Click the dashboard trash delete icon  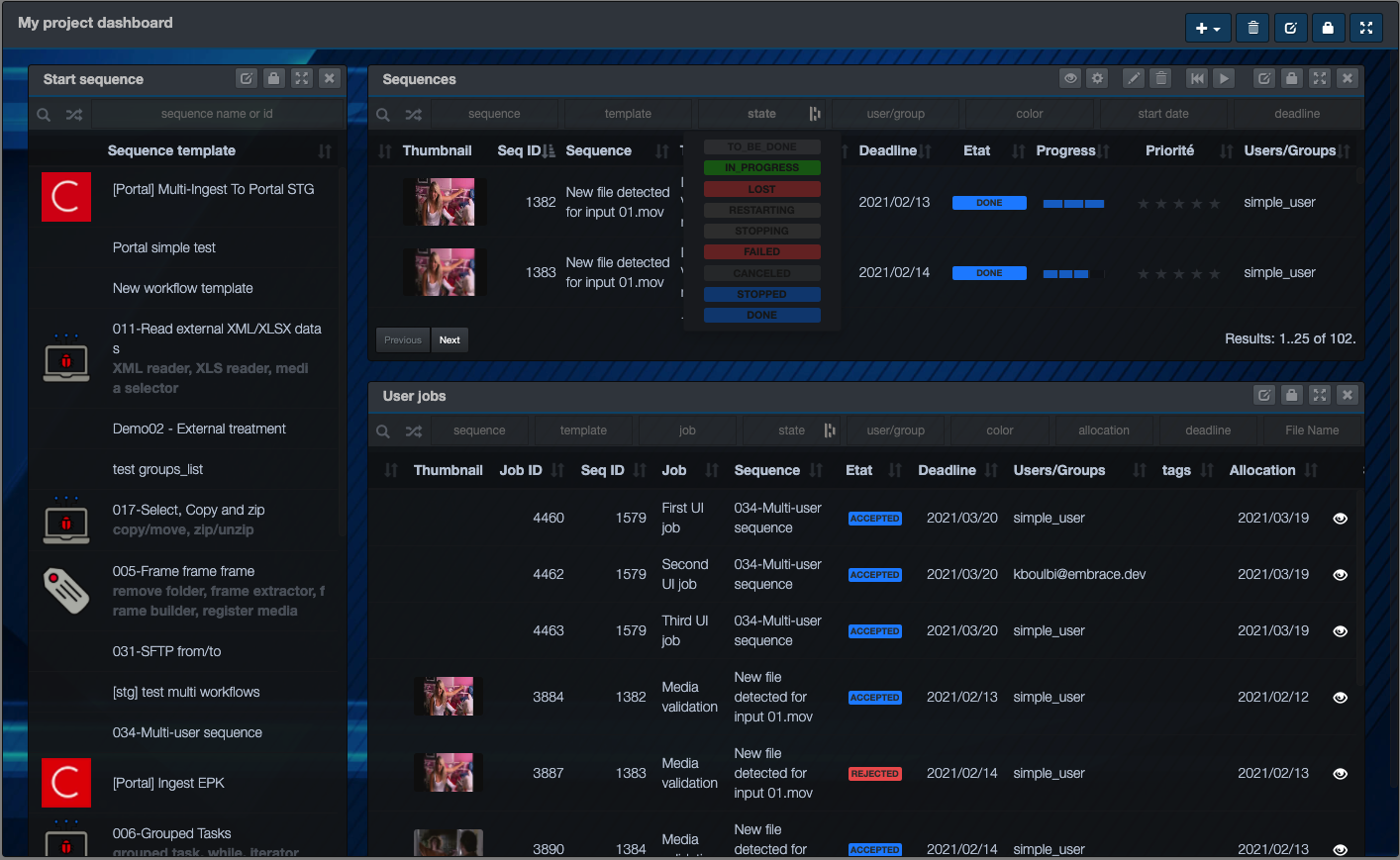(1253, 28)
